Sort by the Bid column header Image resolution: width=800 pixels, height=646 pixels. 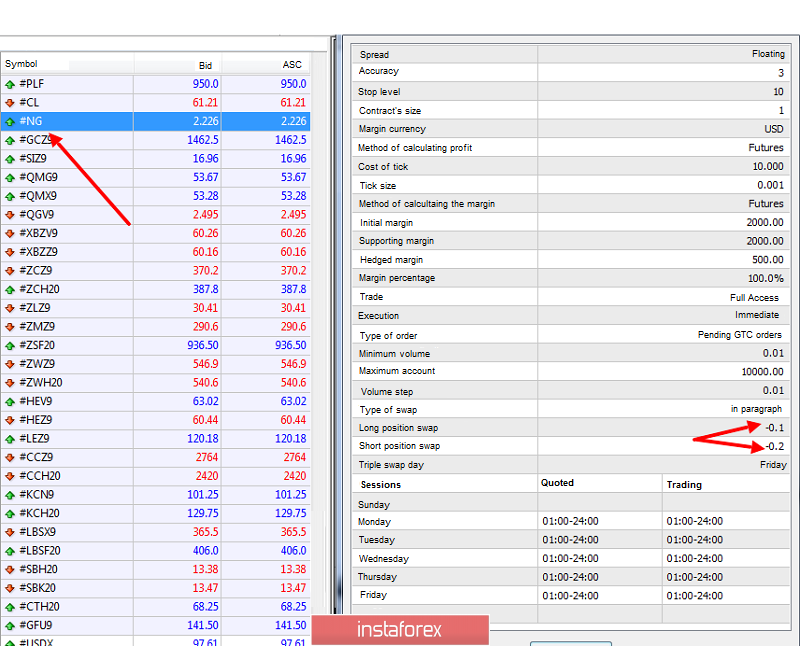tap(205, 65)
